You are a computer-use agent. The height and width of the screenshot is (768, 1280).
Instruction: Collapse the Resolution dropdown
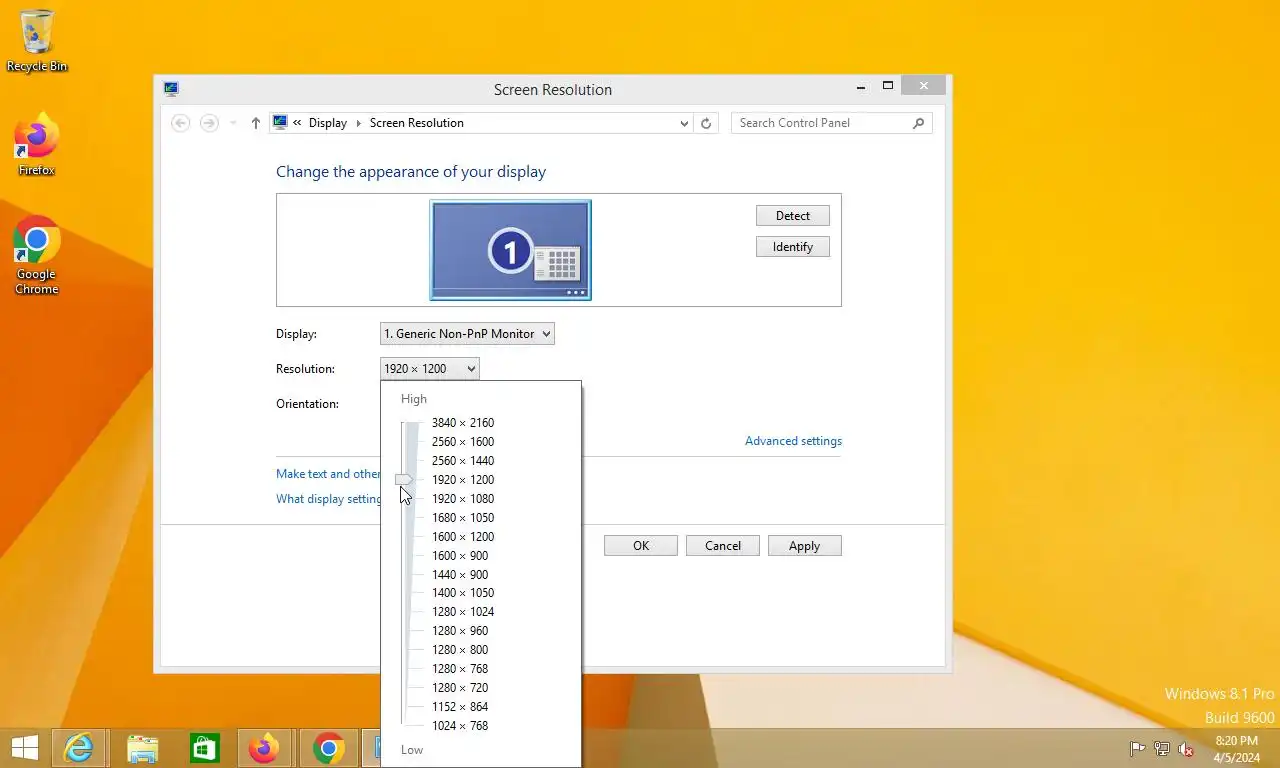coord(430,369)
